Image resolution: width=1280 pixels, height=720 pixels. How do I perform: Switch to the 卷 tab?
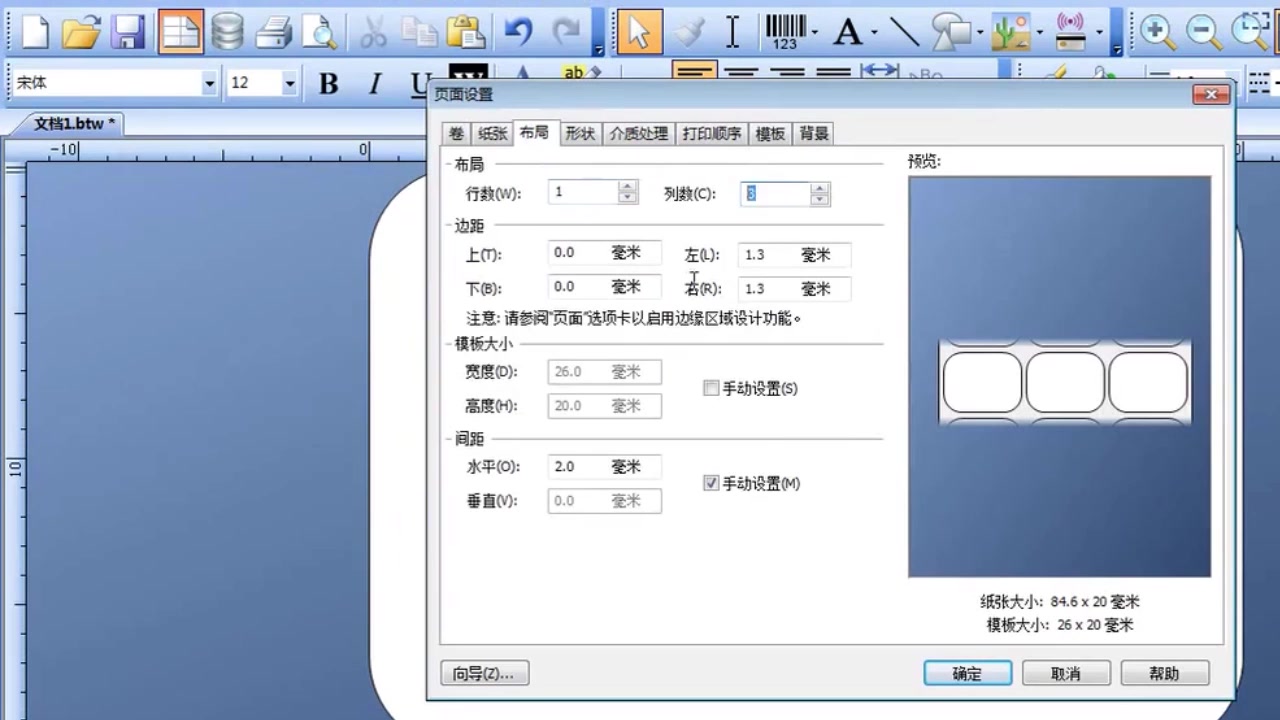click(x=456, y=133)
